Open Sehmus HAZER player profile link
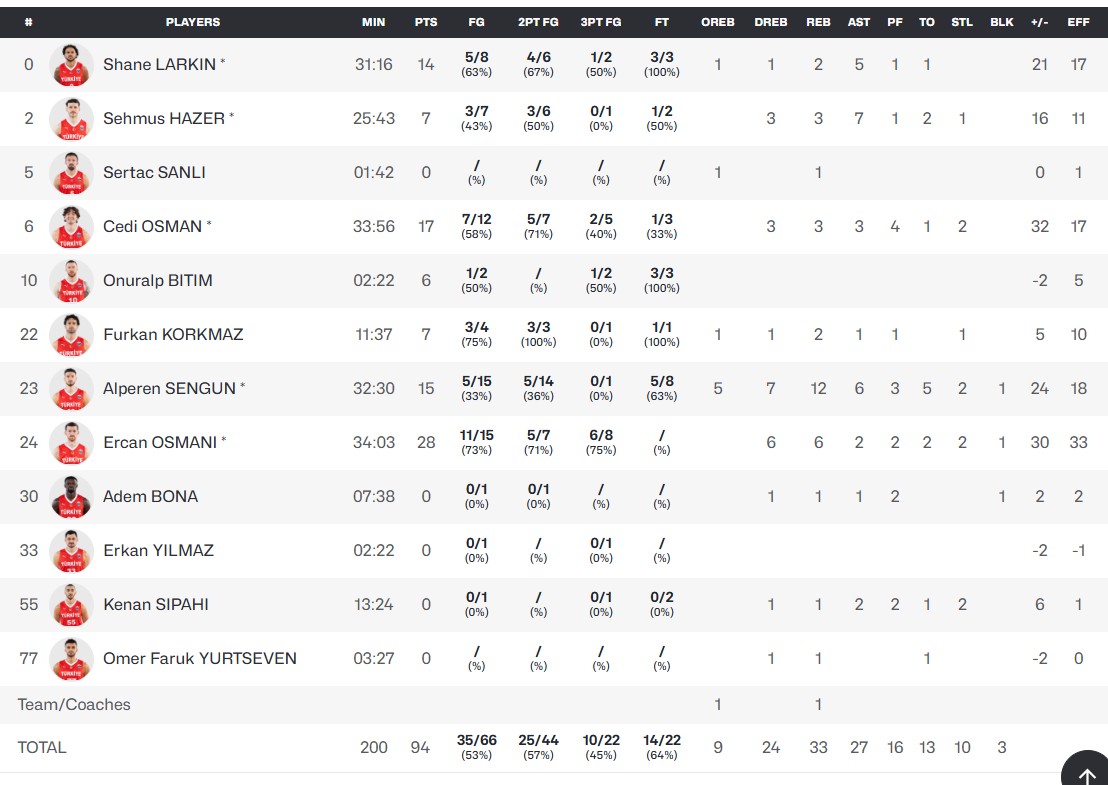Image resolution: width=1108 pixels, height=785 pixels. [x=164, y=118]
